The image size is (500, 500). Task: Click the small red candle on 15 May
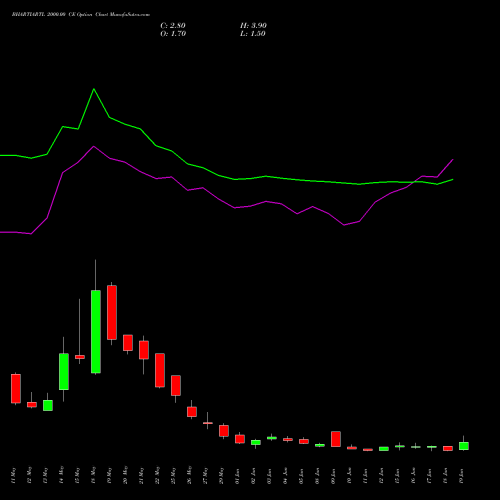(x=80, y=357)
